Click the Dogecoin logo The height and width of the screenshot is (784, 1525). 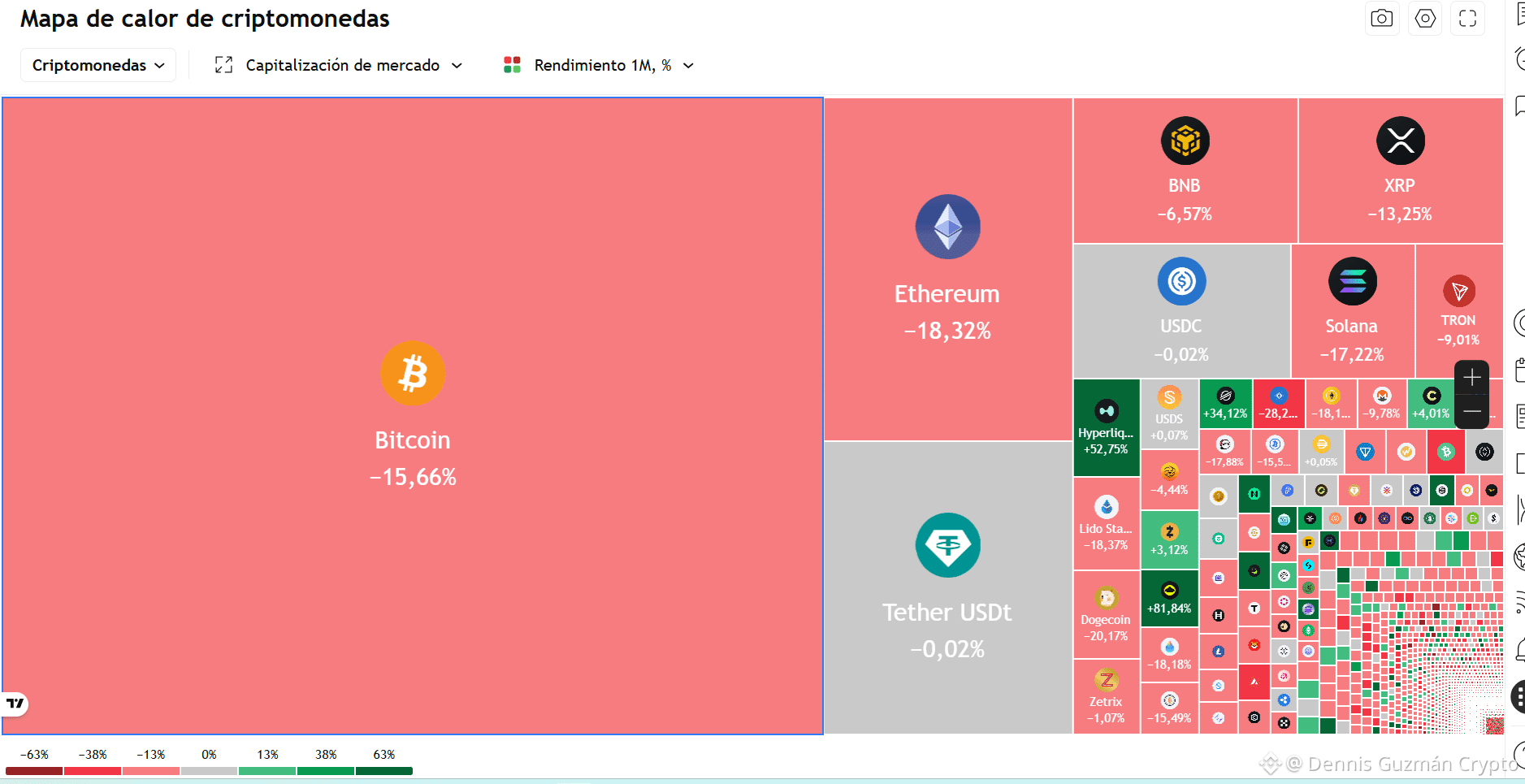1106,599
